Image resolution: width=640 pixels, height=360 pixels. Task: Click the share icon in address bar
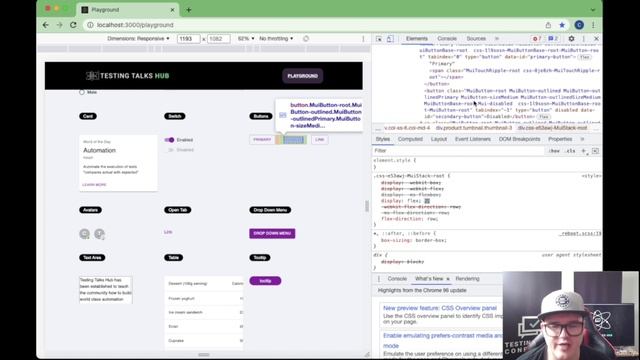pyautogui.click(x=548, y=25)
